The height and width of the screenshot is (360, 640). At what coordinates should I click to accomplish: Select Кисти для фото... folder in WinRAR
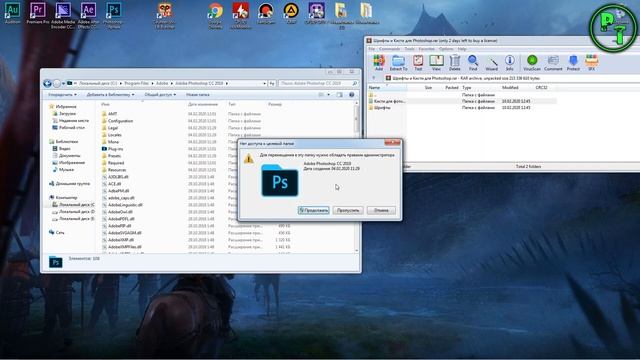coord(387,101)
